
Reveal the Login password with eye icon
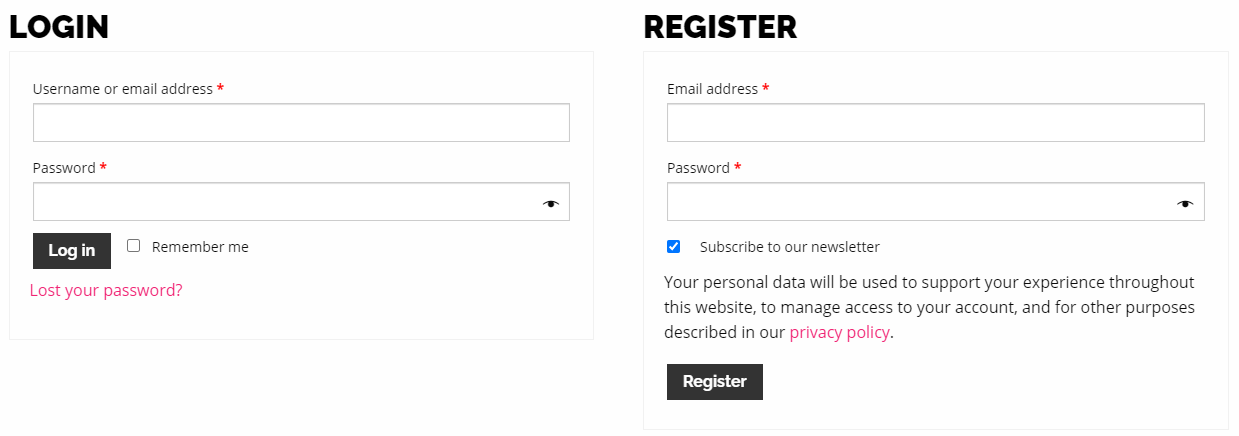point(551,203)
